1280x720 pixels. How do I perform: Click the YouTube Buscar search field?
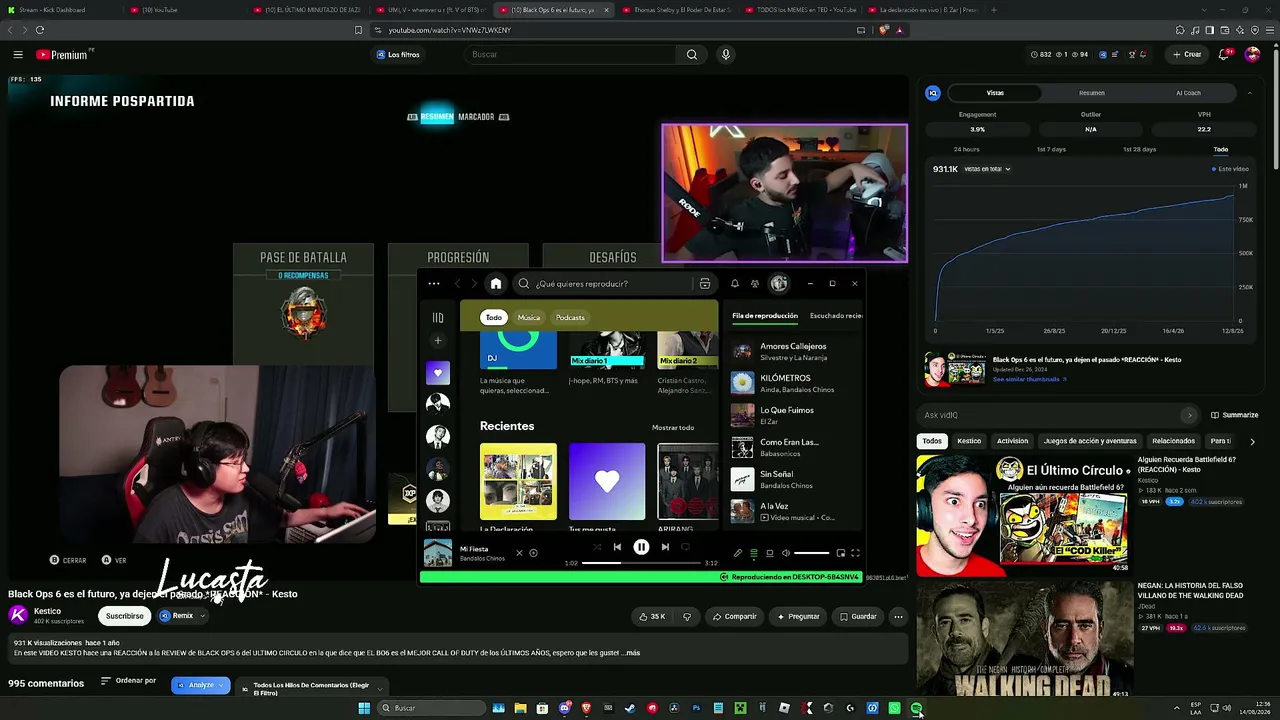pos(572,55)
